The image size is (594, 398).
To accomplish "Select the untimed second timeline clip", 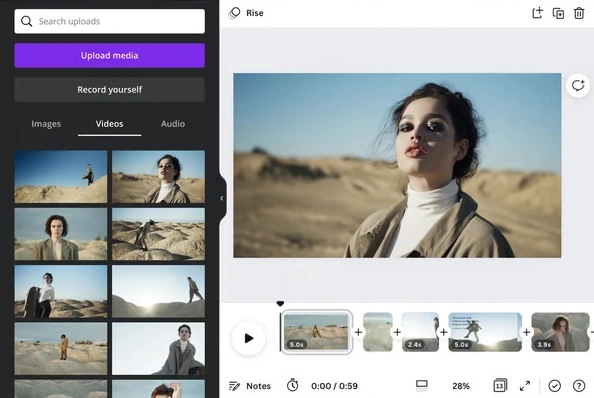I will point(378,332).
